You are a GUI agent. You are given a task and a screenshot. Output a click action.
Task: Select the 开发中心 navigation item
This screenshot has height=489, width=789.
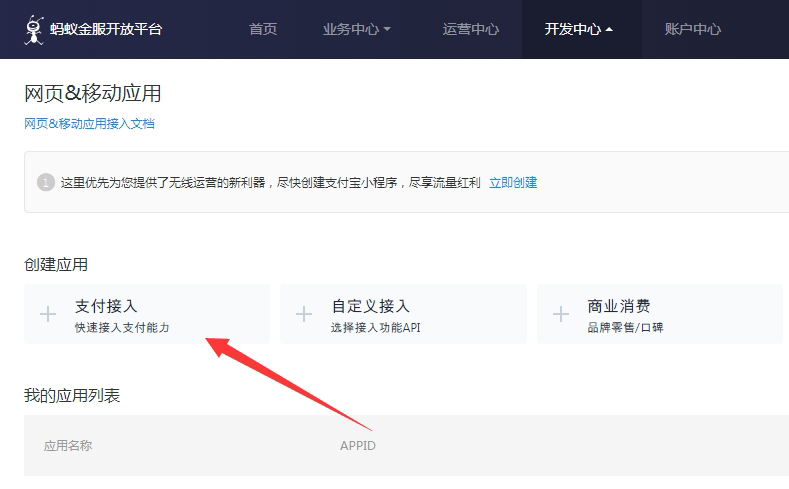[572, 29]
